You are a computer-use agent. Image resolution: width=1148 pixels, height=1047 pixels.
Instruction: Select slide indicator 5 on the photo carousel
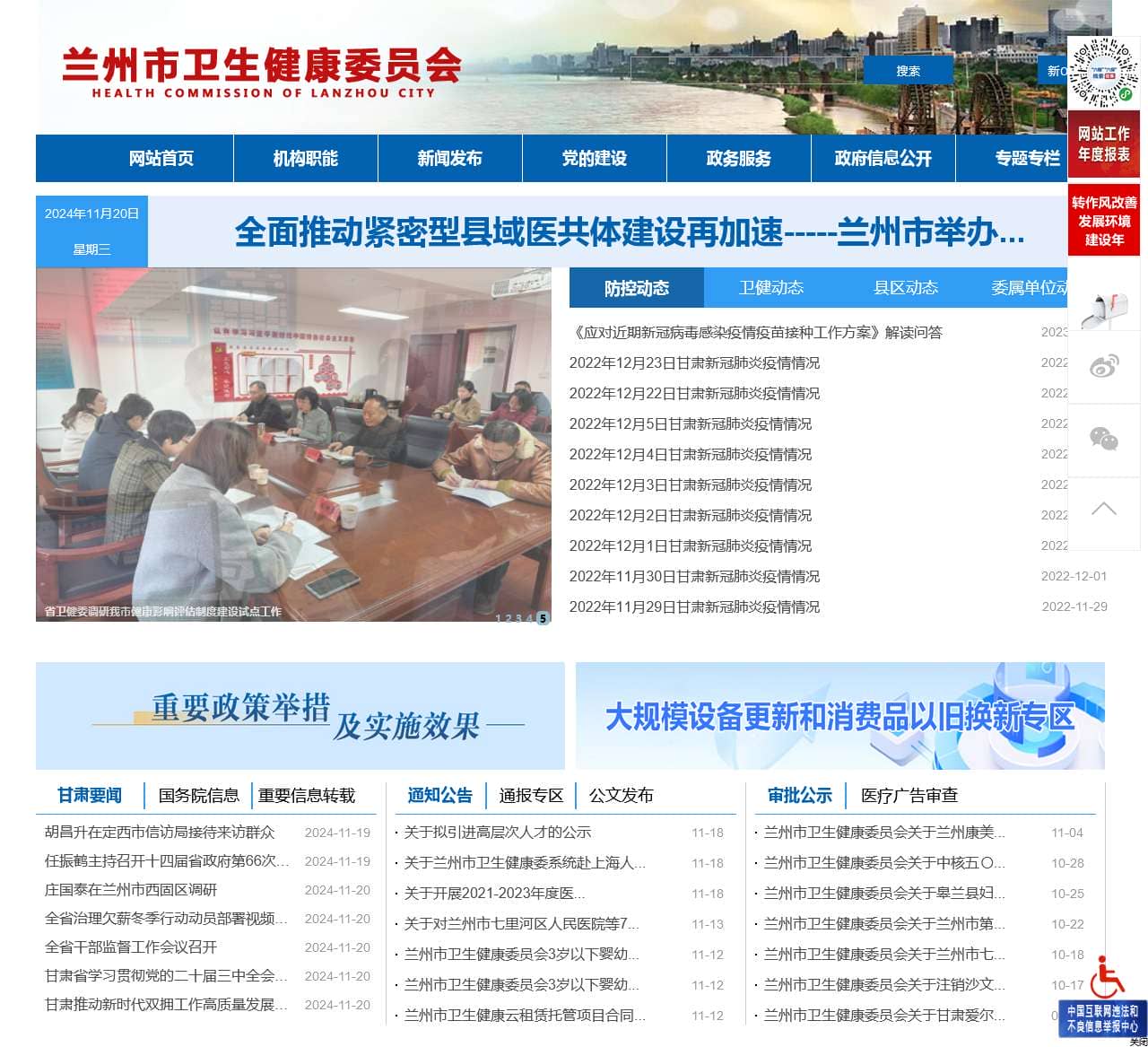[x=543, y=618]
